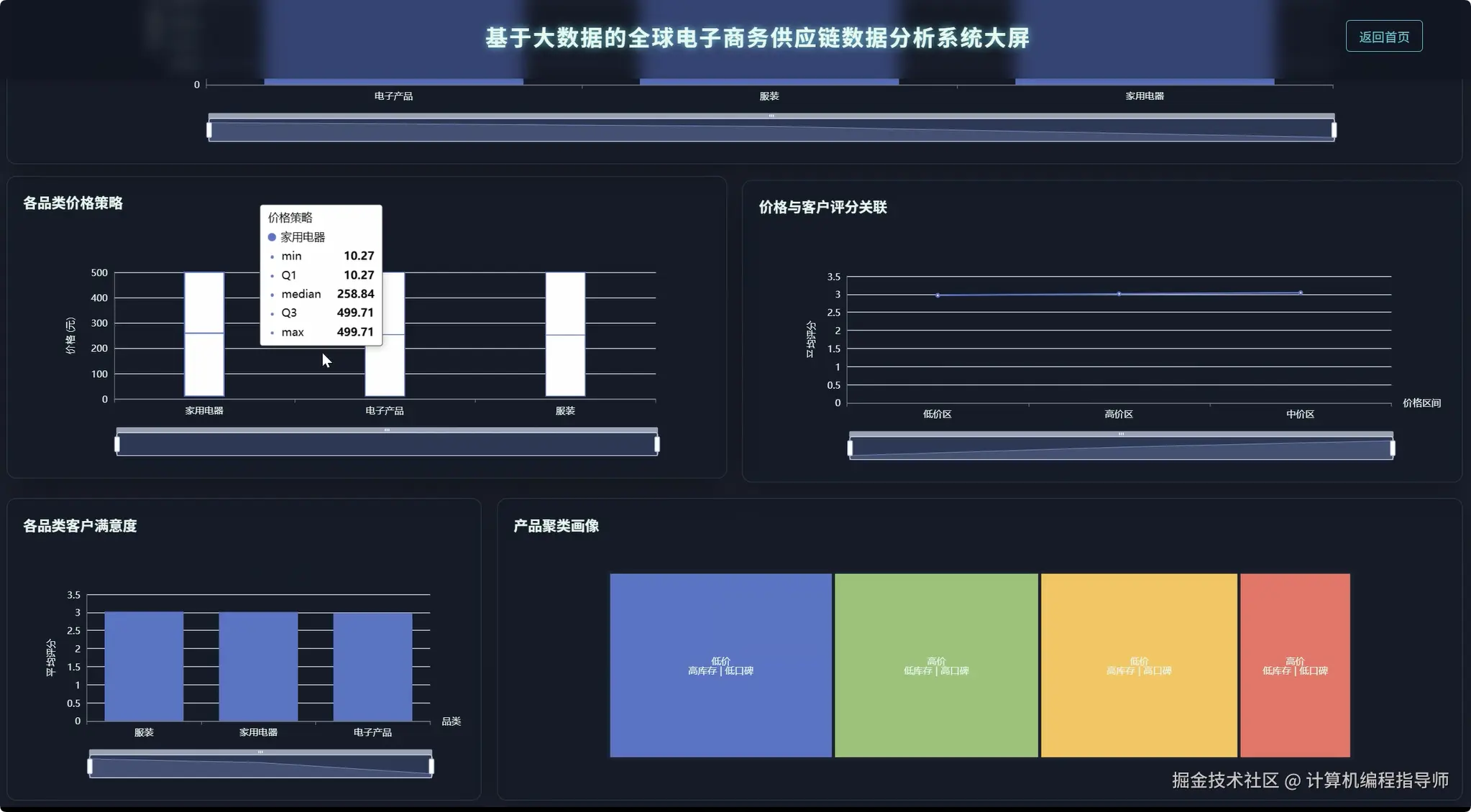Select the green 高价 低库存 高口碑 cluster block
The width and height of the screenshot is (1471, 812).
[935, 665]
